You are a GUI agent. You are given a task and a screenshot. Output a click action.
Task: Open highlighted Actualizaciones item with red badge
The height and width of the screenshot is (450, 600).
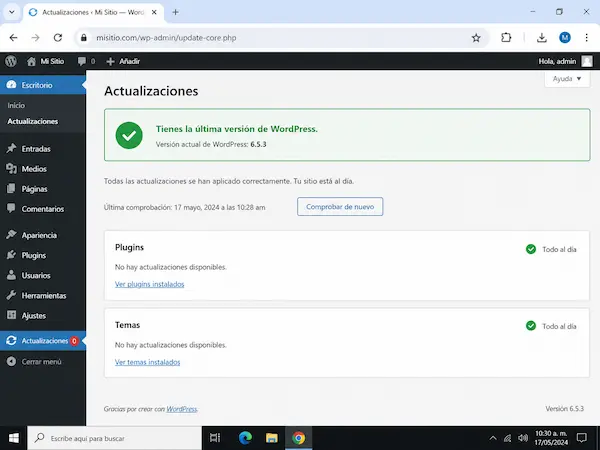[x=43, y=341]
